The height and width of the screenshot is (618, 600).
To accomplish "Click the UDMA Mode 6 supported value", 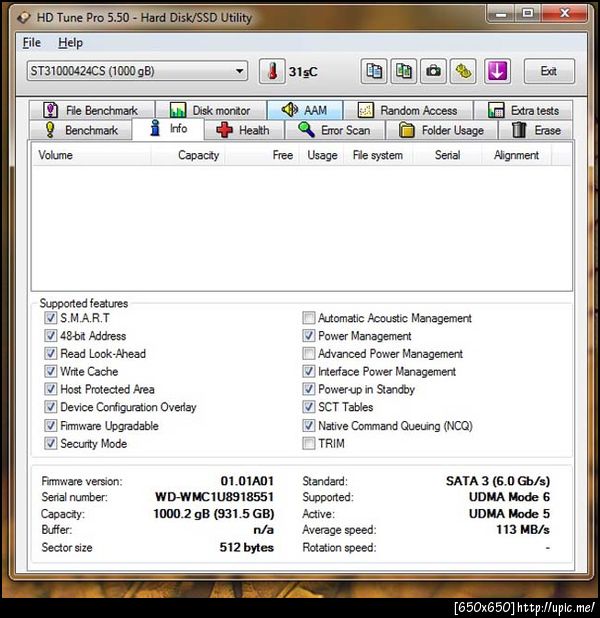I will [509, 497].
